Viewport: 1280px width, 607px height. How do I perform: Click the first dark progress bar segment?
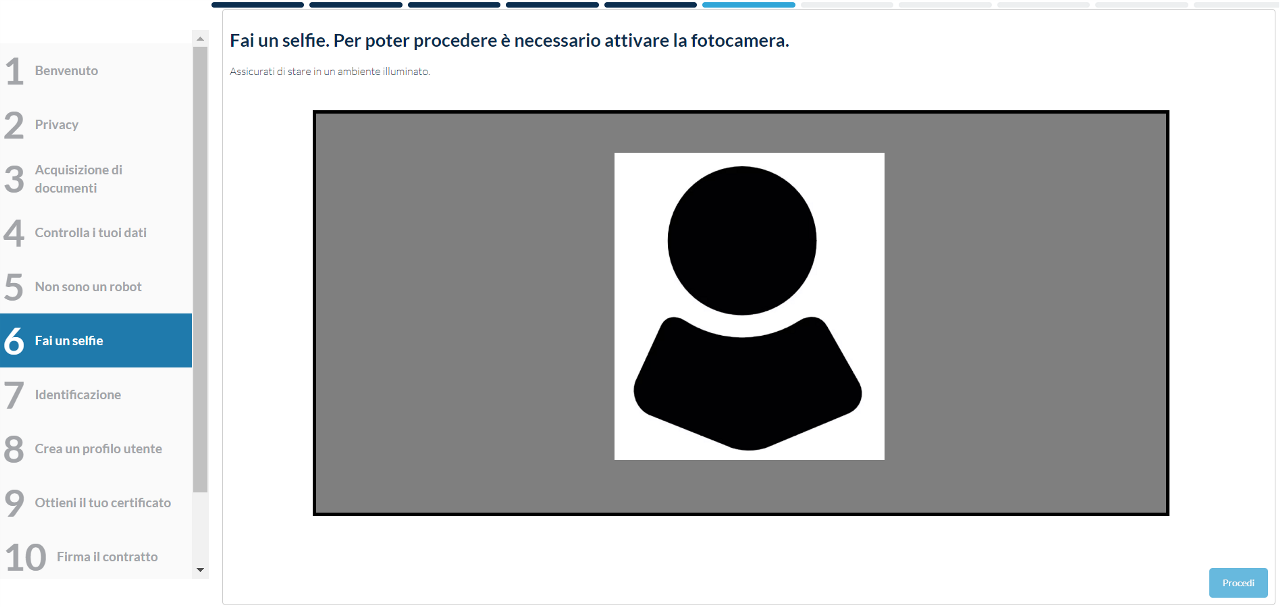click(257, 5)
